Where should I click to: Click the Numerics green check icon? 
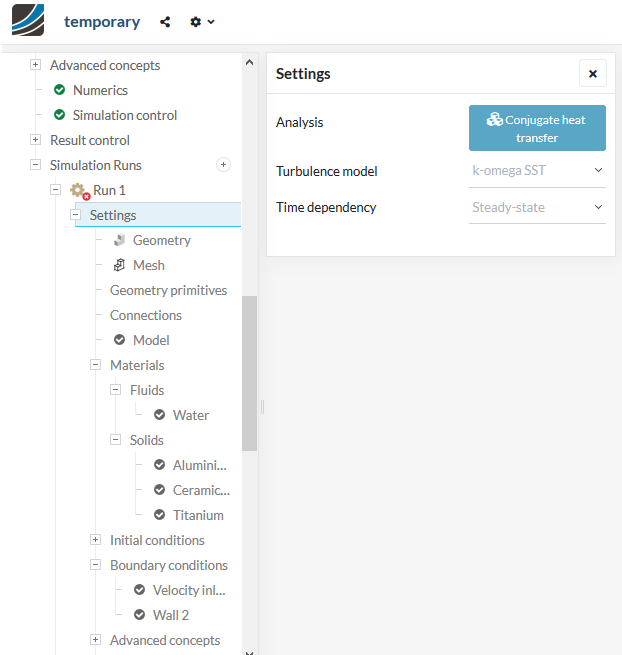59,90
